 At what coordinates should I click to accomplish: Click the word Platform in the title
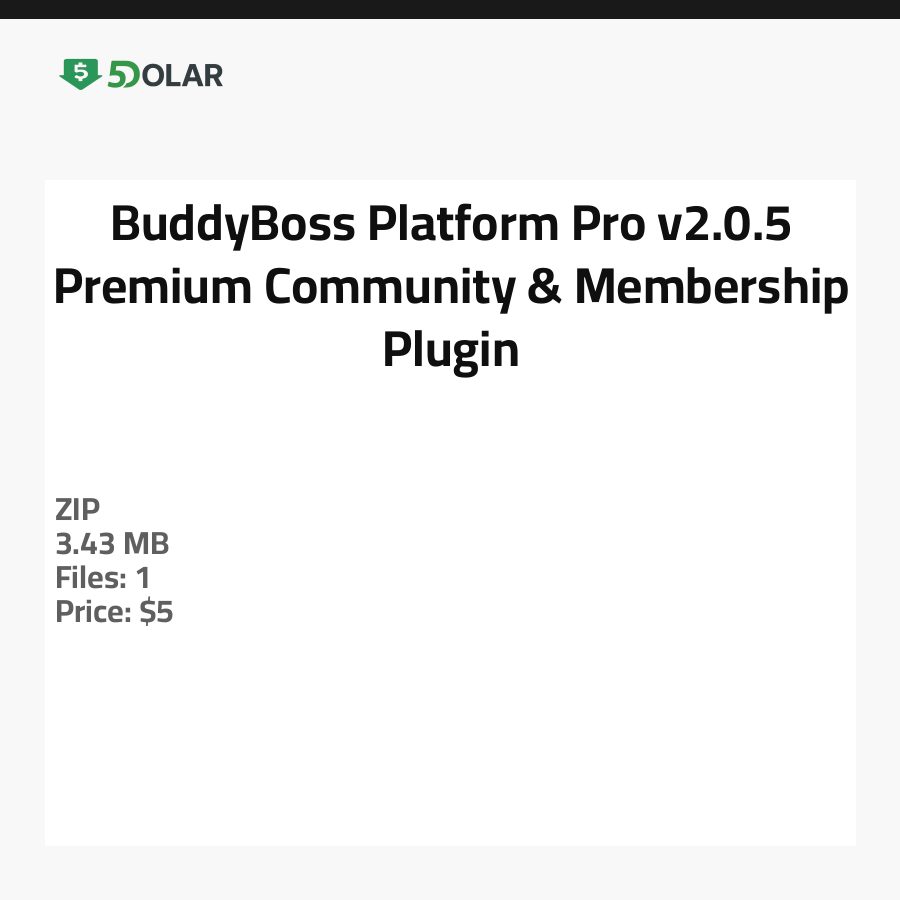[449, 224]
